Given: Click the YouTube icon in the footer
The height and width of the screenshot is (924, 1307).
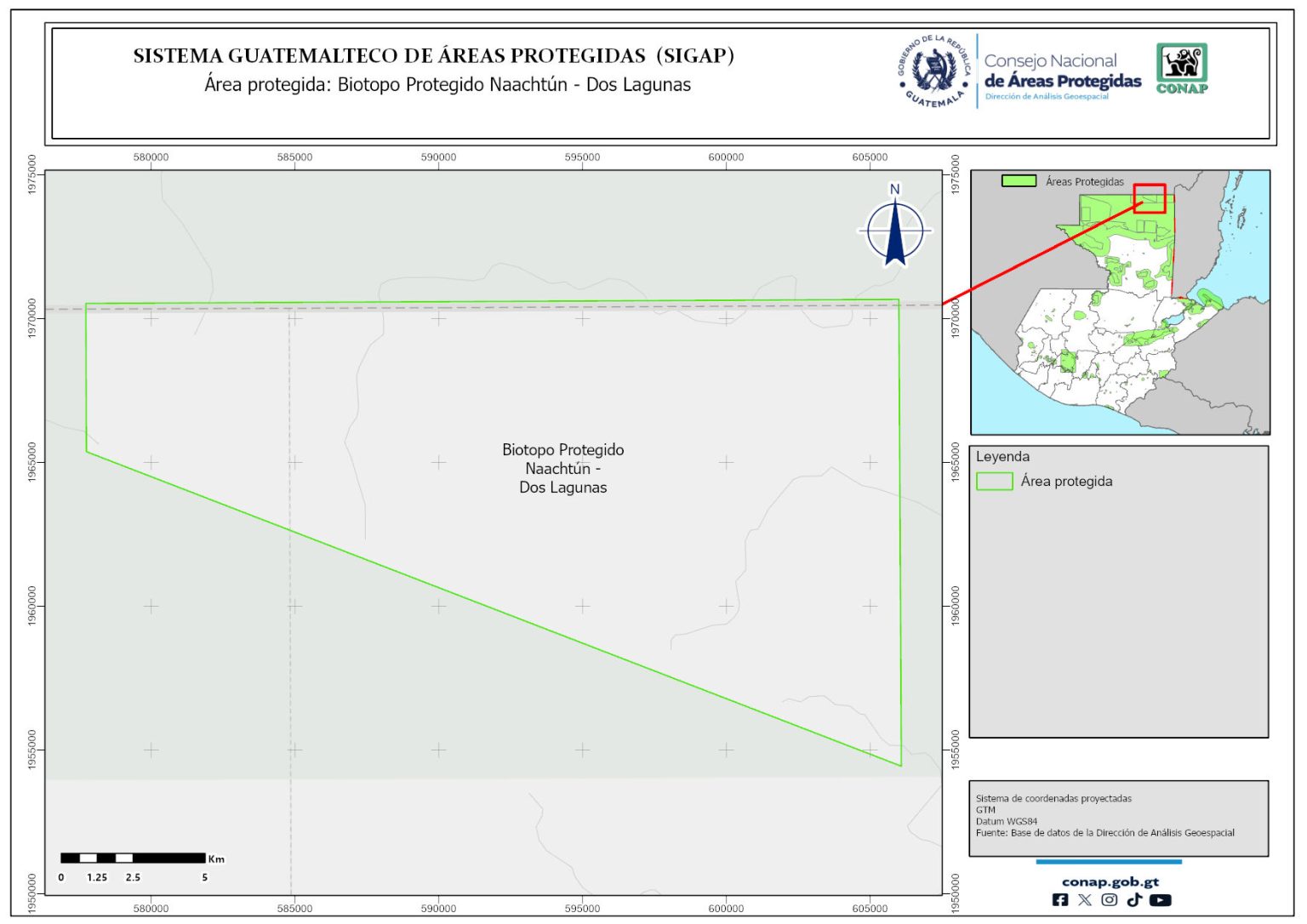Looking at the screenshot, I should tap(1160, 899).
